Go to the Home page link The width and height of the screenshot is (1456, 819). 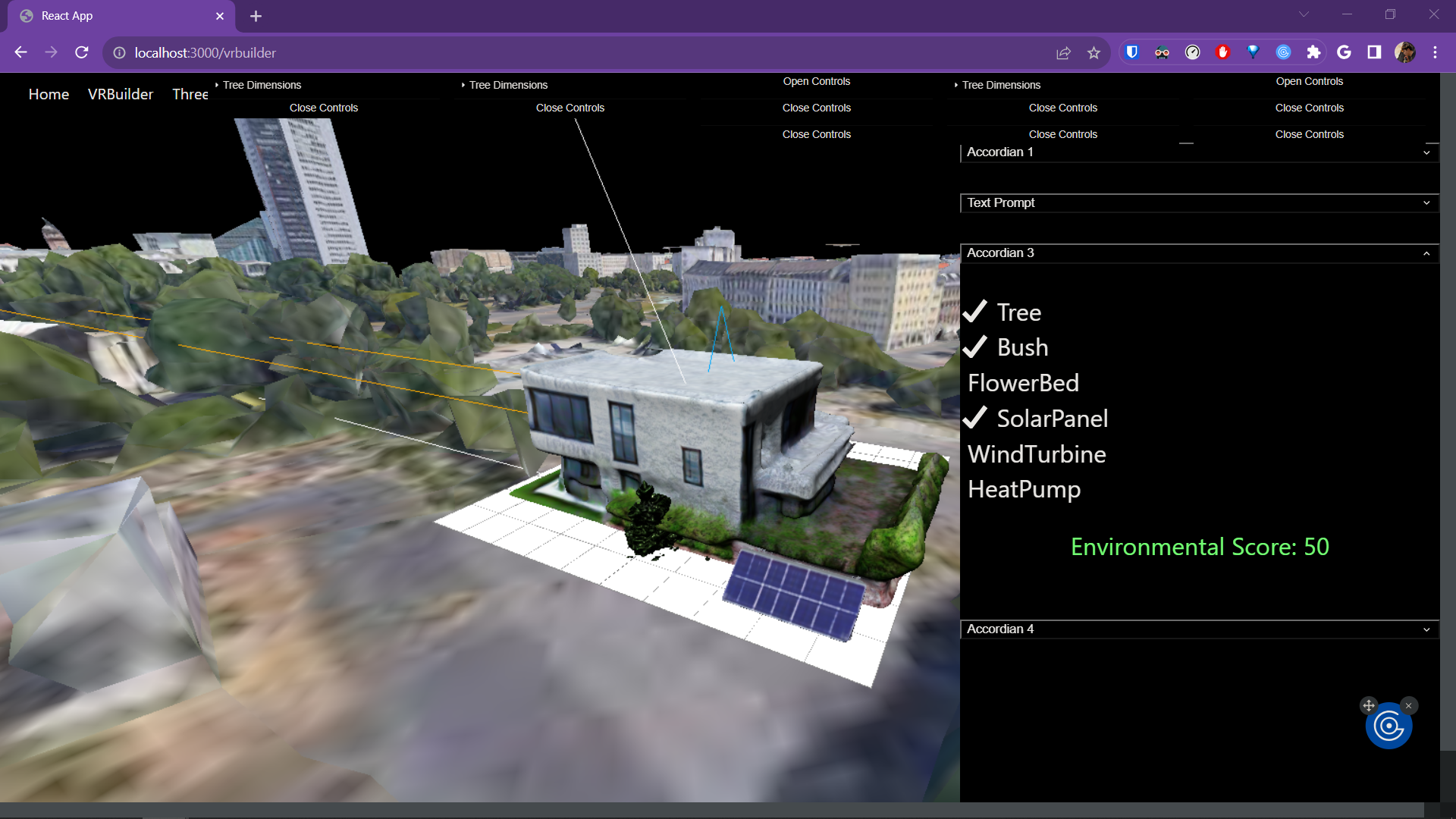tap(49, 94)
